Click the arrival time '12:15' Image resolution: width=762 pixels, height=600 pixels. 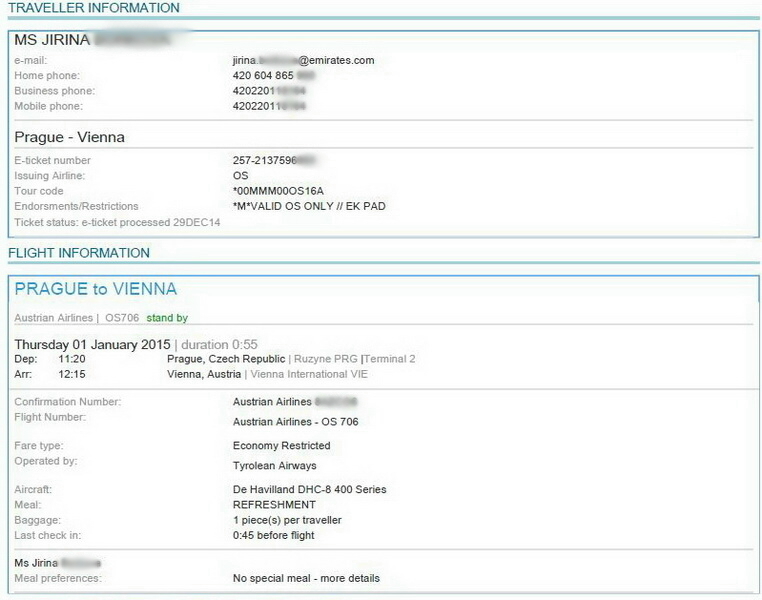point(72,374)
